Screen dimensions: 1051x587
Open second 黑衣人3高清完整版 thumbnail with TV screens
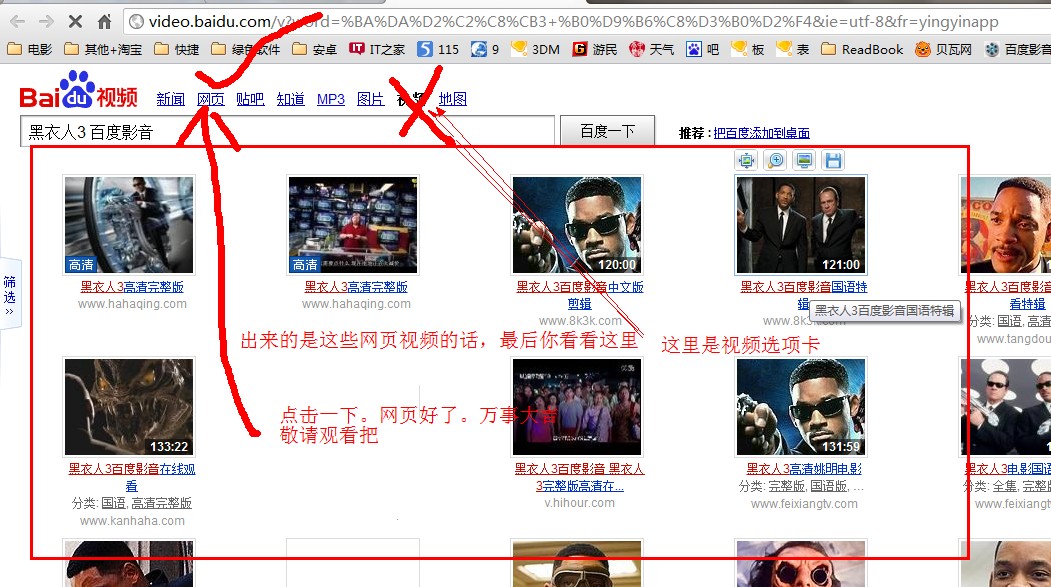[353, 224]
